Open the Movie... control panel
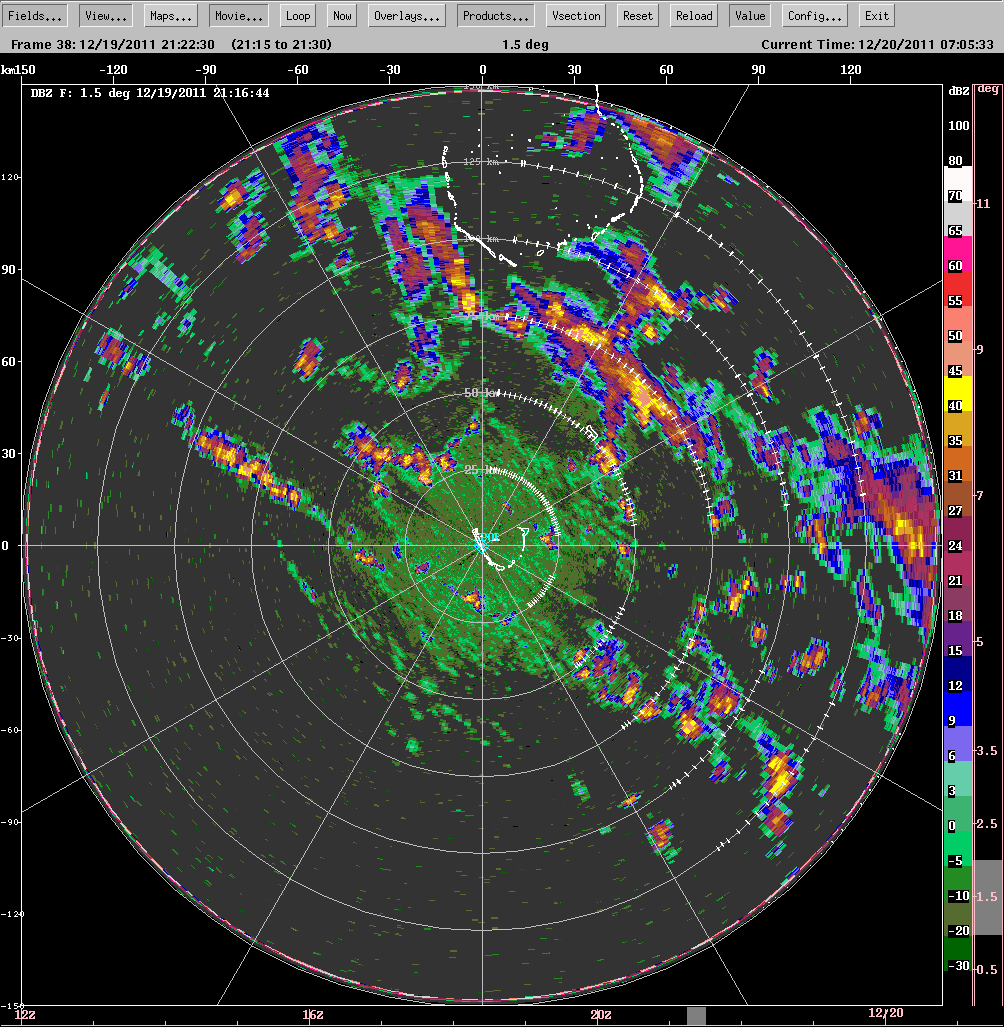1004x1027 pixels. (238, 16)
